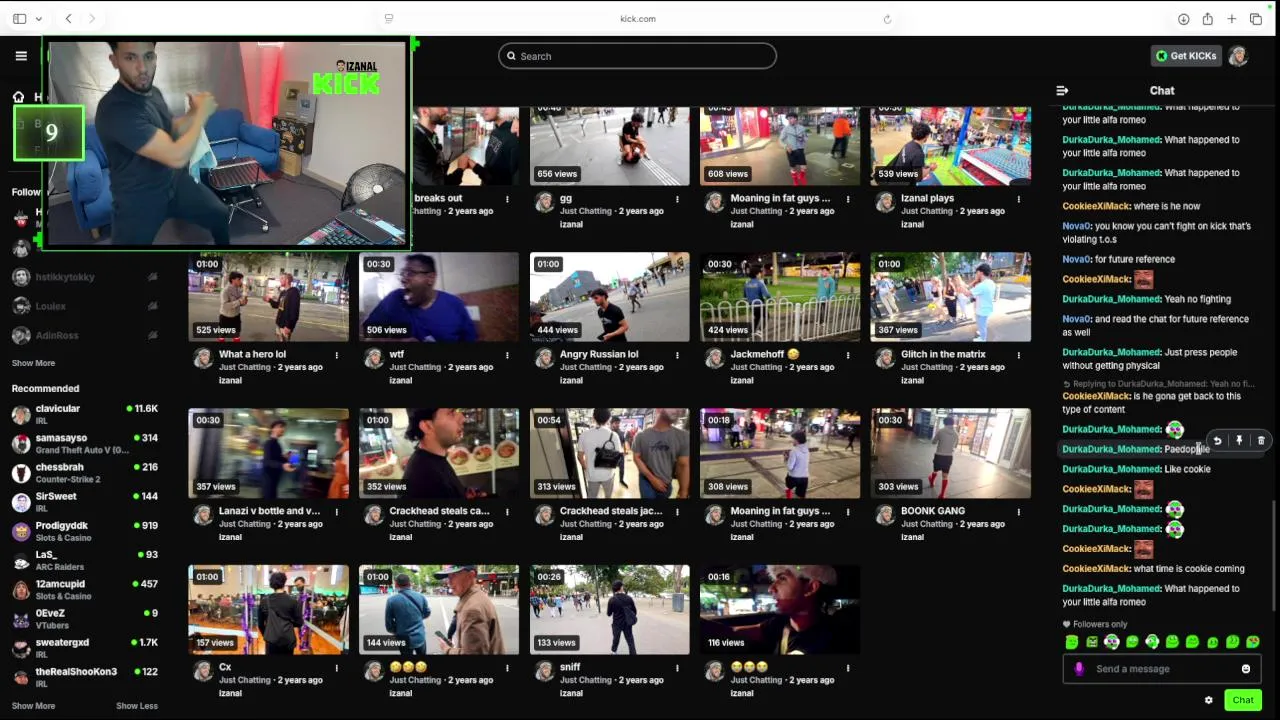
Task: Click 'Just Chatting' category under 'gg'
Action: pos(587,211)
